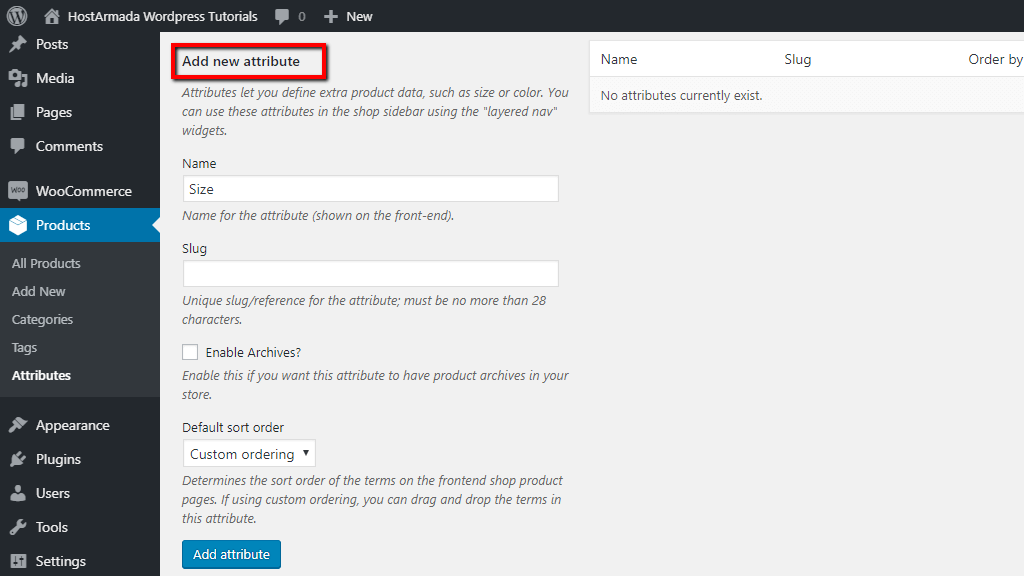Screen dimensions: 1024x576
Task: Click the New button in admin bar
Action: (347, 15)
